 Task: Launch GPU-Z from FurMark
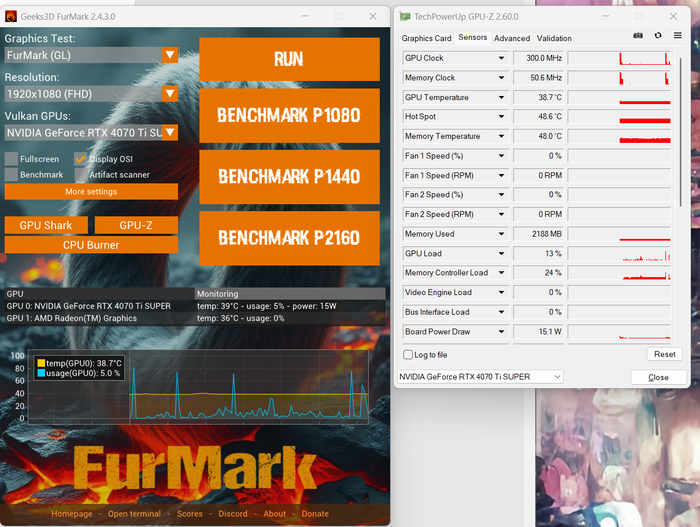coord(136,226)
